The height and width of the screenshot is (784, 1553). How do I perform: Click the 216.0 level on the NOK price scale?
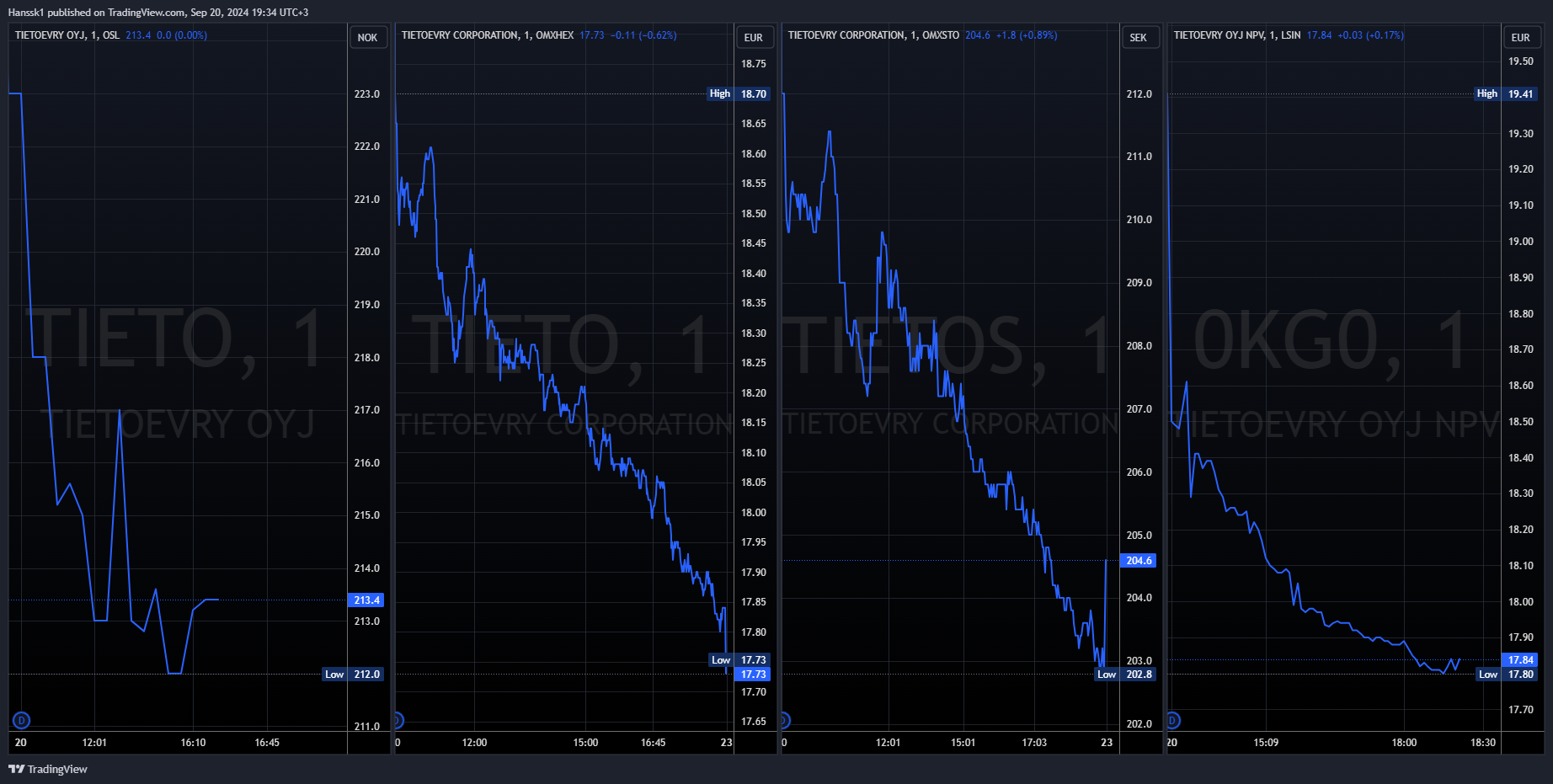[x=367, y=463]
